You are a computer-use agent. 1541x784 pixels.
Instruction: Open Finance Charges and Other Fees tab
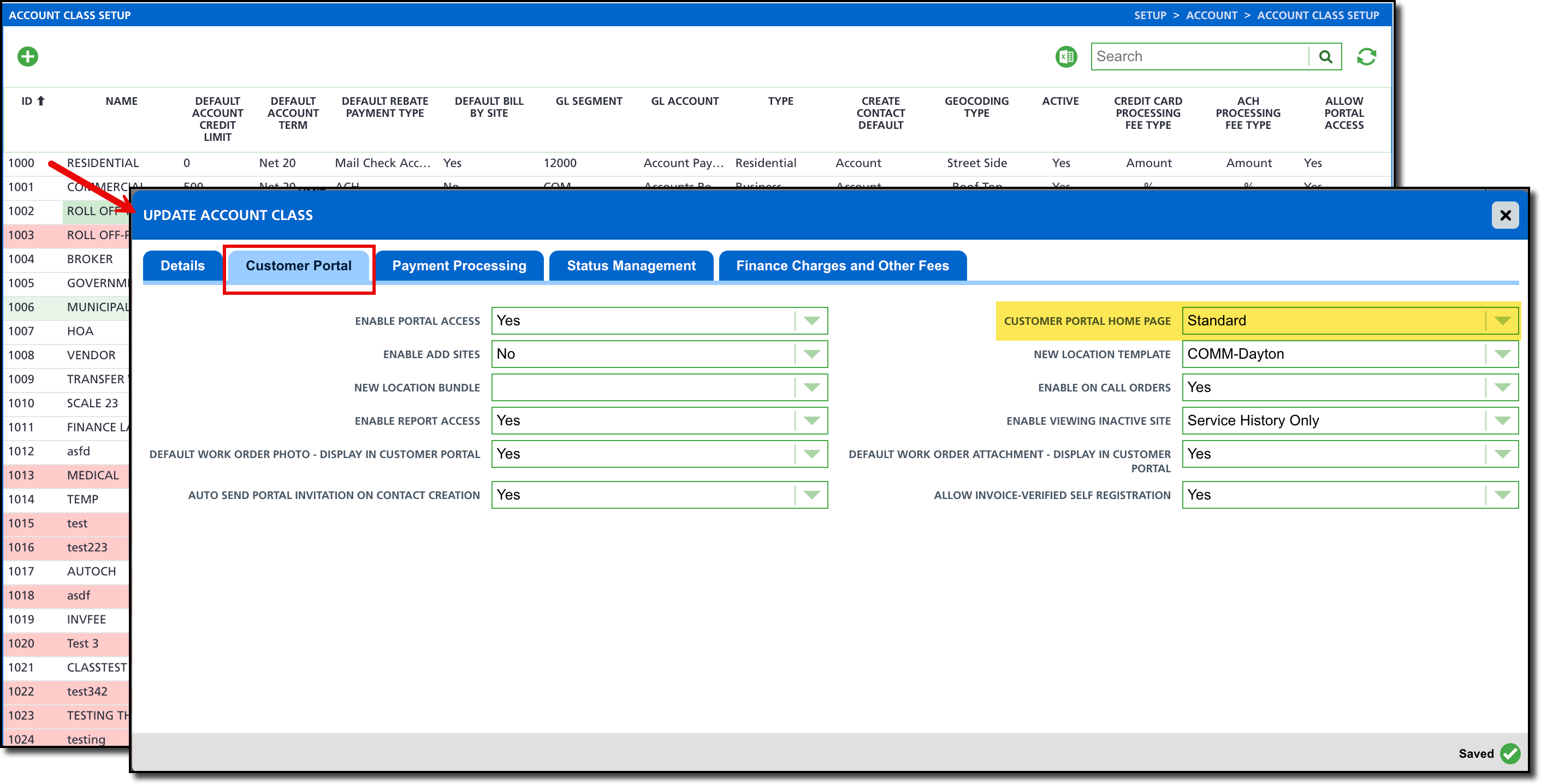(842, 266)
